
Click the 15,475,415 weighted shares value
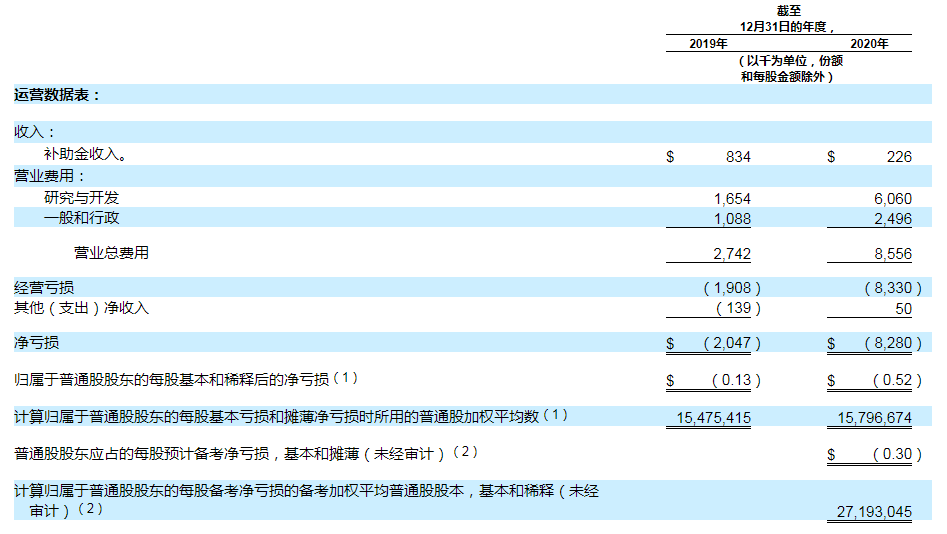point(713,417)
